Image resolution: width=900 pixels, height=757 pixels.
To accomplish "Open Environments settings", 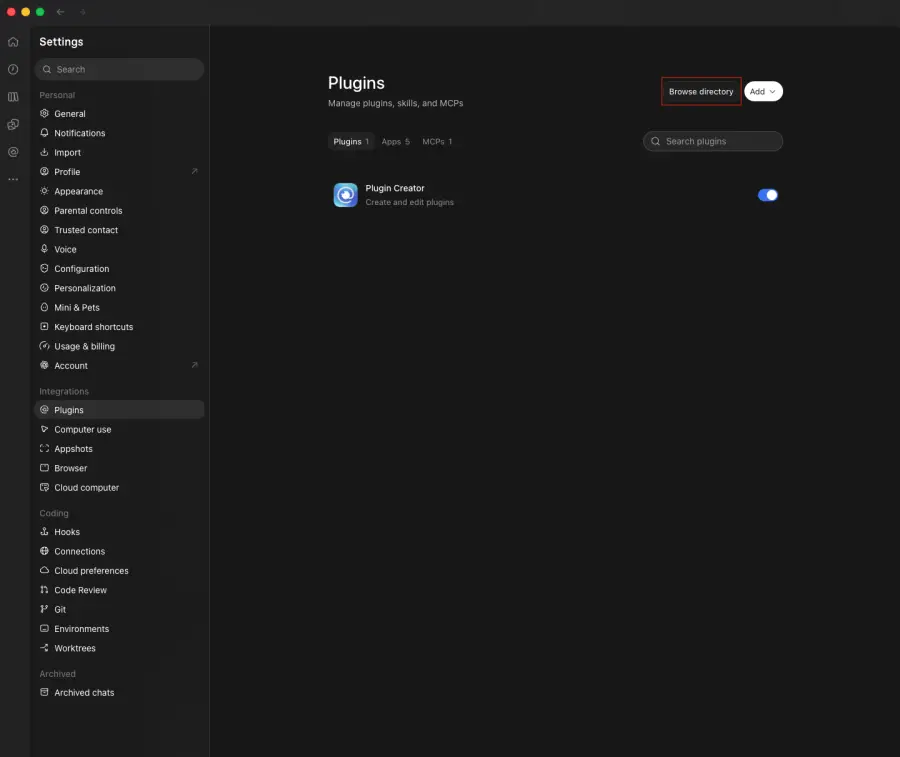I will click(x=119, y=629).
